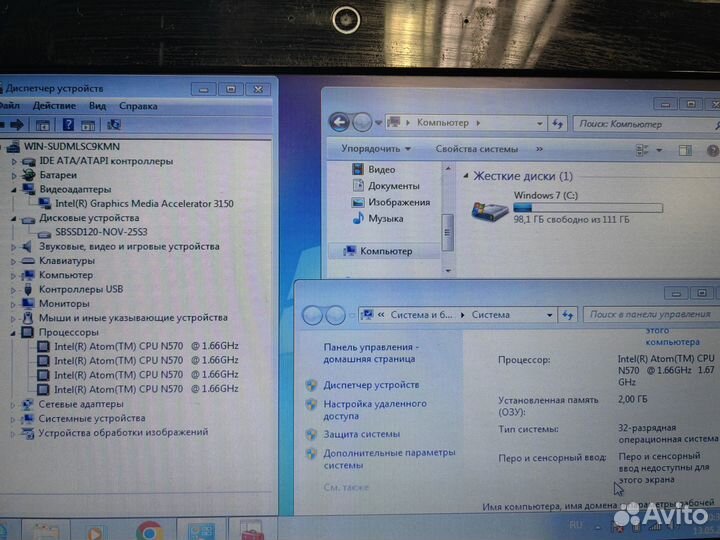Click the scan hardware changes toolbar icon
Image resolution: width=720 pixels, height=540 pixels.
[113, 124]
